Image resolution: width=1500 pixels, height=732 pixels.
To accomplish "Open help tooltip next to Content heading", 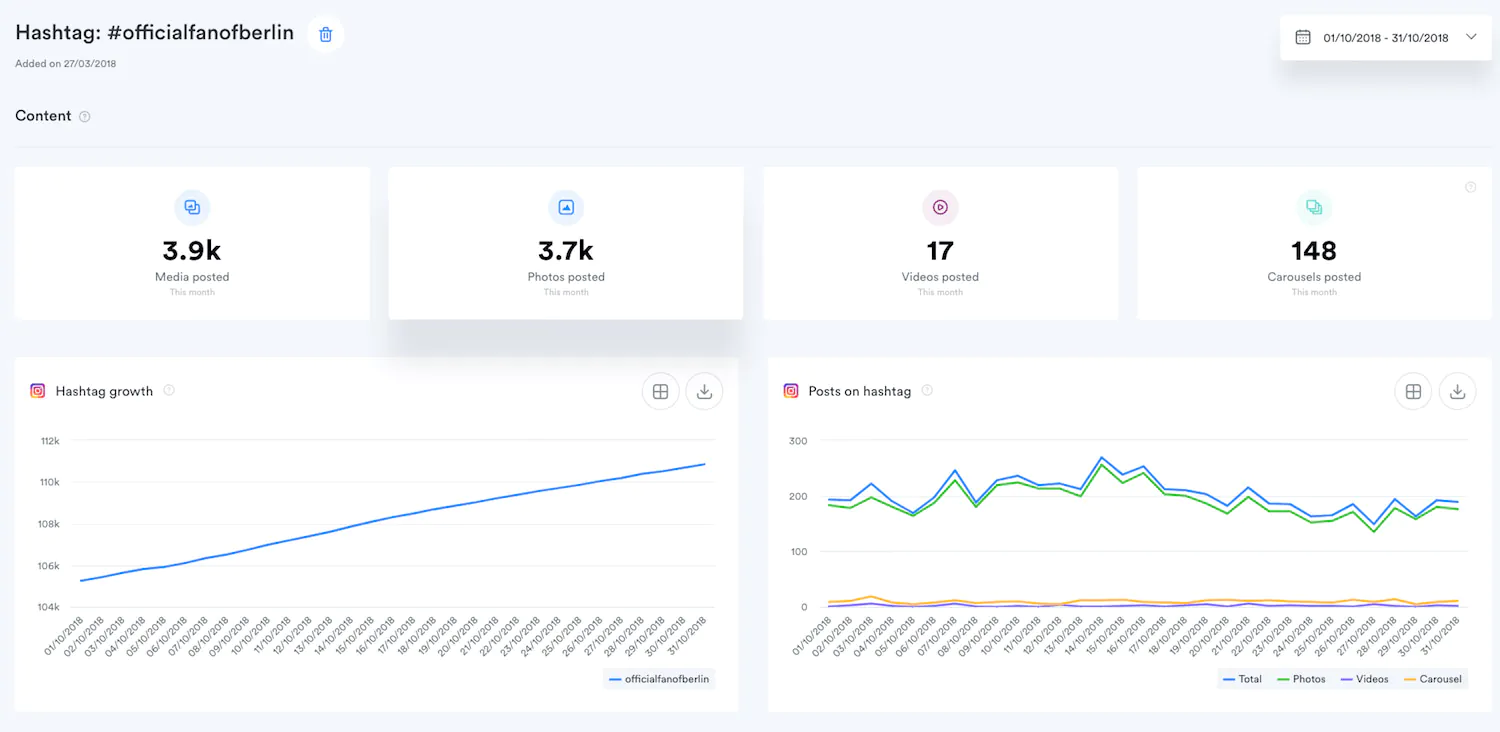I will pos(85,117).
